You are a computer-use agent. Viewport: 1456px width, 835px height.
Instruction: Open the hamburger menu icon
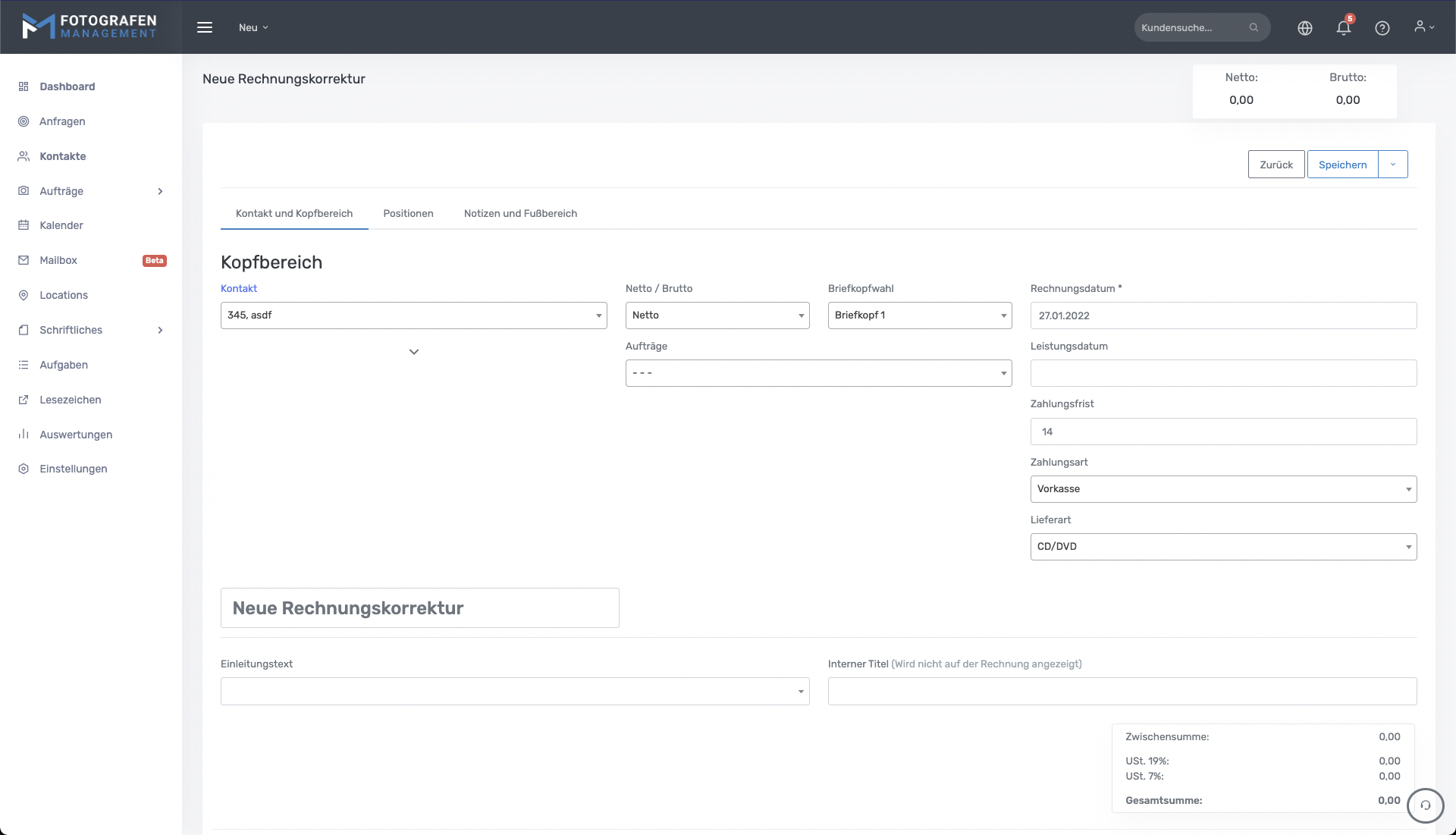[205, 27]
